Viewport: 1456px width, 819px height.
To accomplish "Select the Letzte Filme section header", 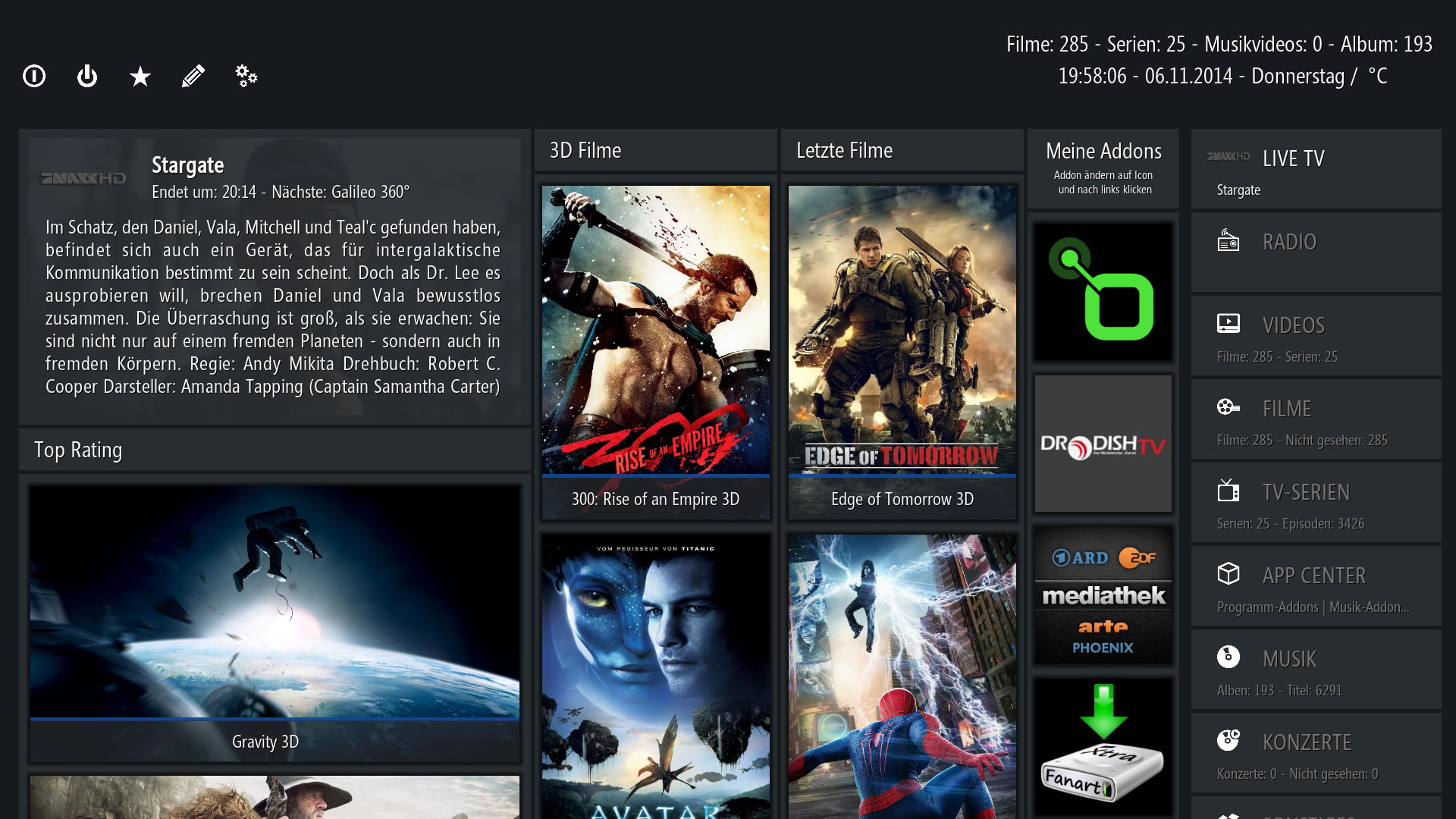I will (902, 150).
